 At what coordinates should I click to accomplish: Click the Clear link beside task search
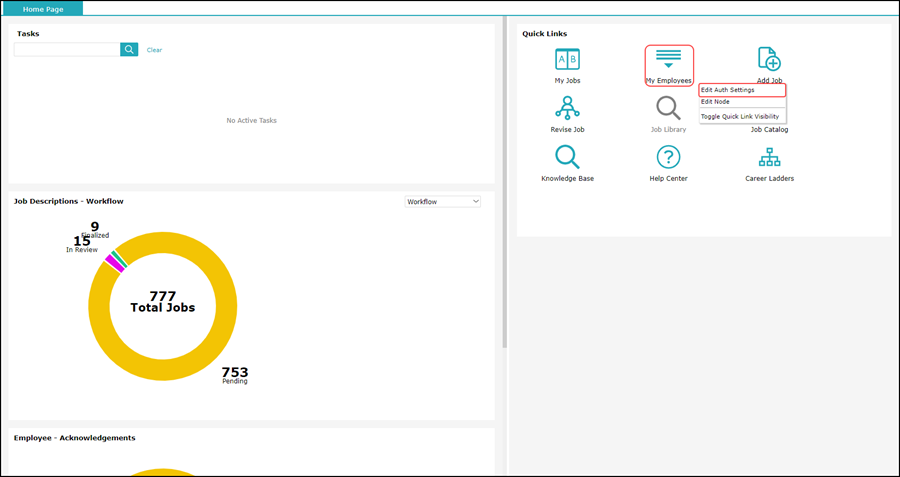(154, 50)
